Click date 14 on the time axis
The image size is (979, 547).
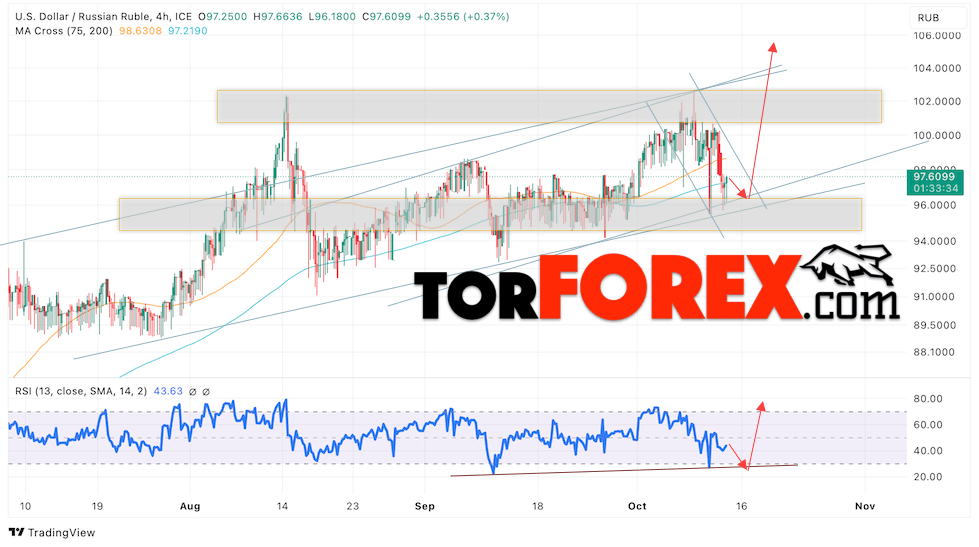[x=282, y=506]
